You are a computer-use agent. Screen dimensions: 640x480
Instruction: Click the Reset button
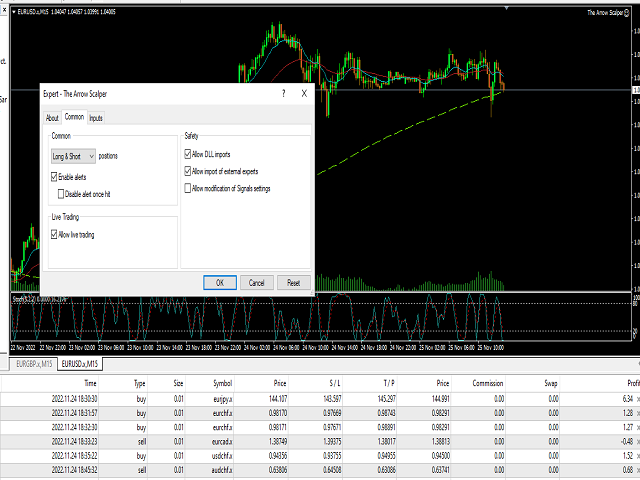coord(294,282)
